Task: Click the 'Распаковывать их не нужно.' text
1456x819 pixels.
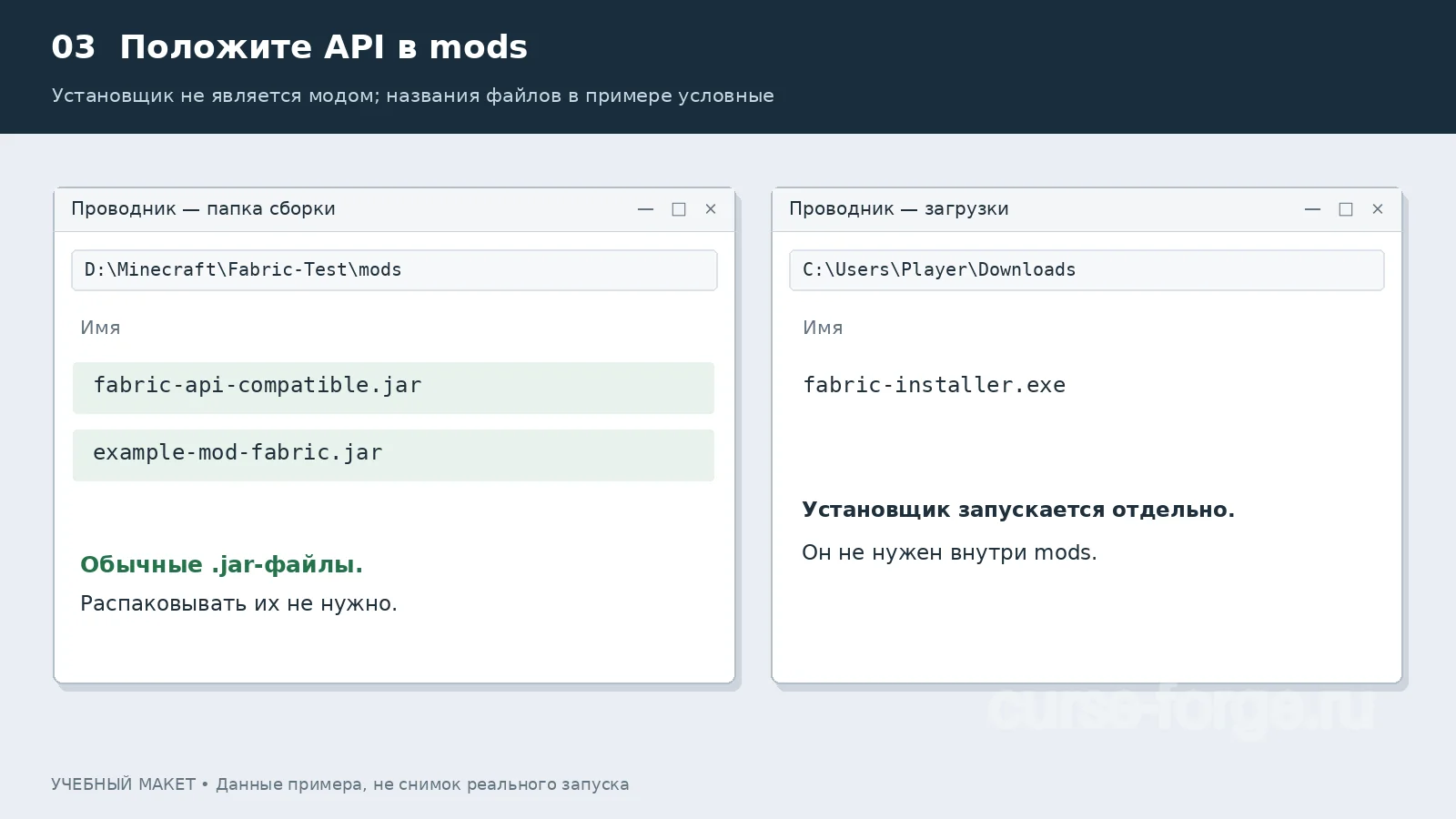Action: [238, 603]
